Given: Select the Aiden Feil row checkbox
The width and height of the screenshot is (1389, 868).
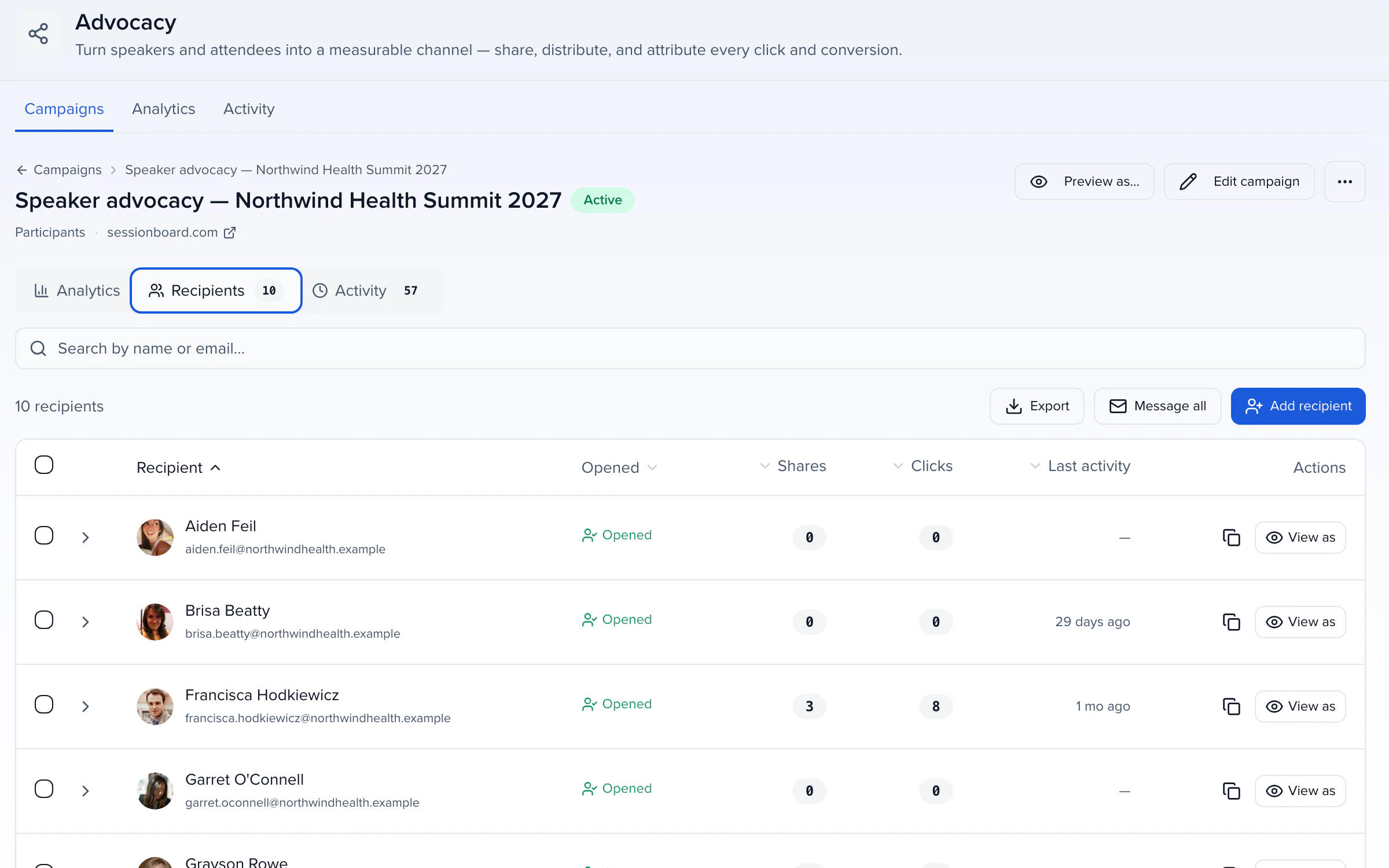Looking at the screenshot, I should tap(44, 535).
